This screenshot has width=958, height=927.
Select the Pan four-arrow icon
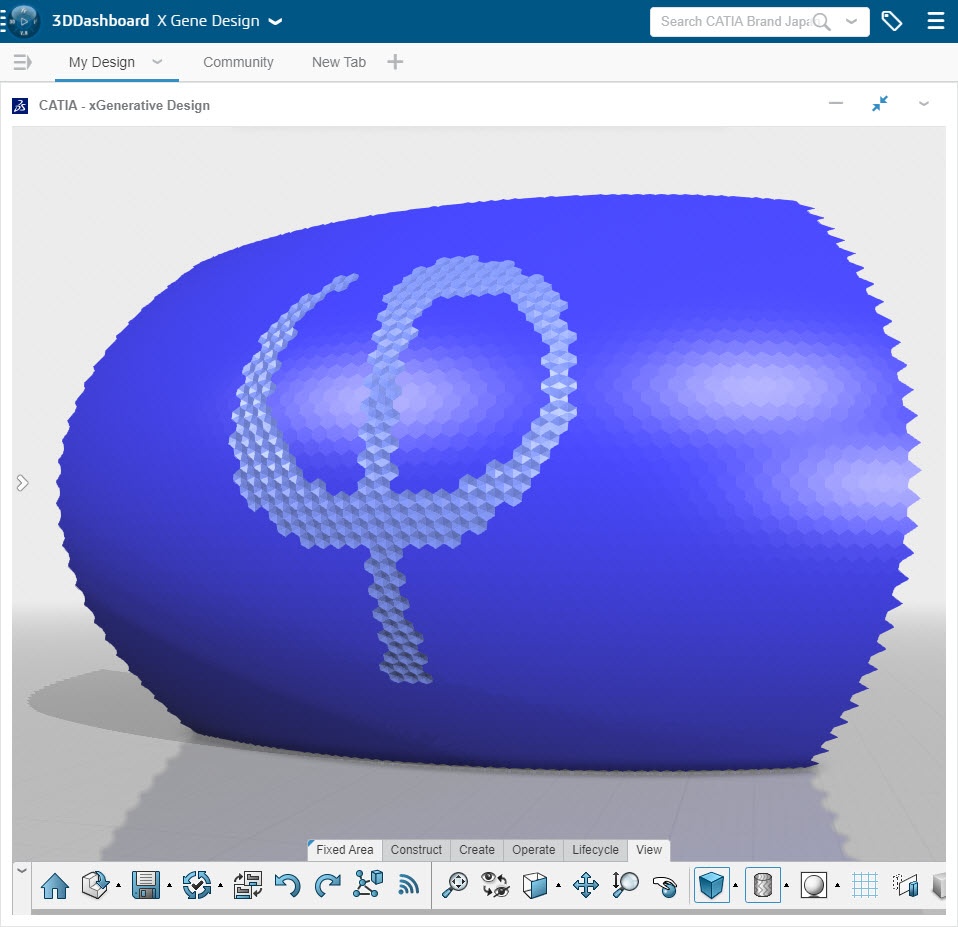(x=585, y=885)
